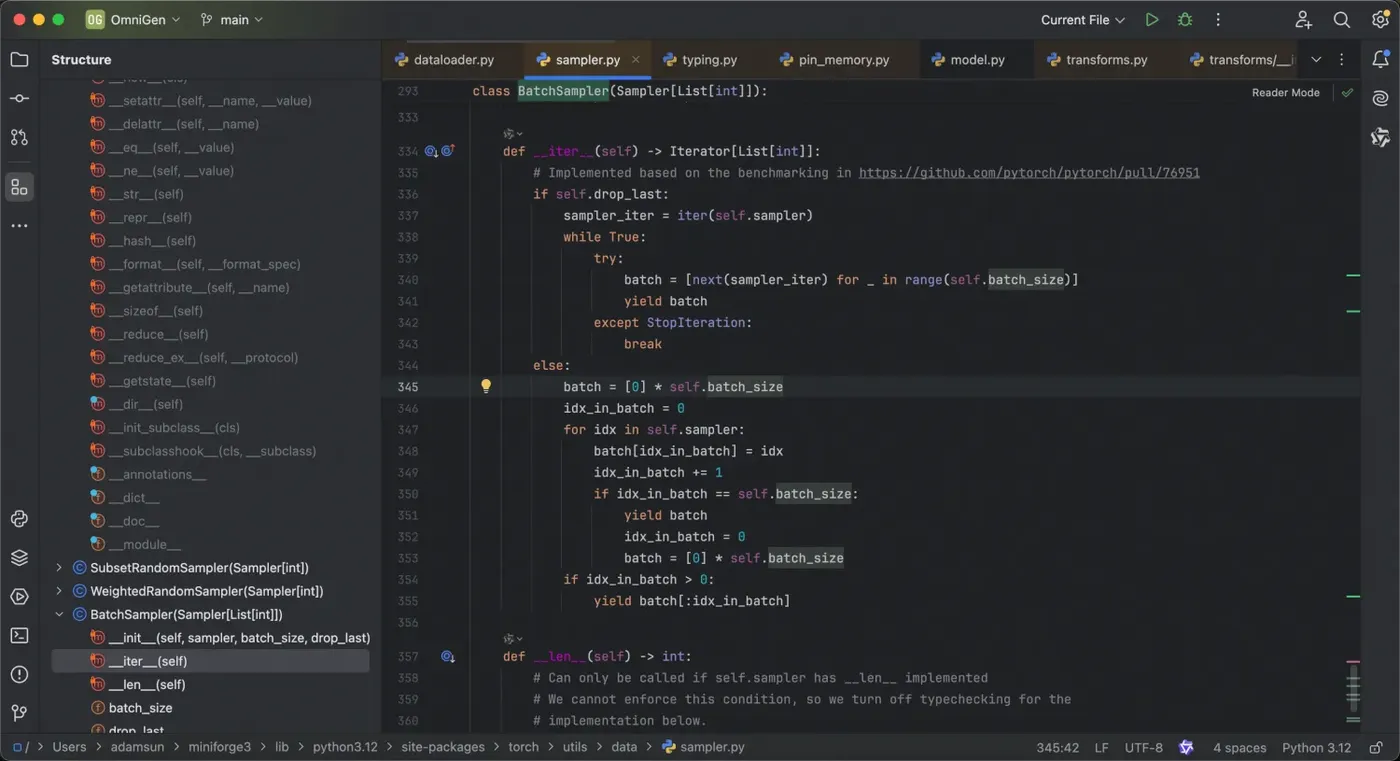Open the 4 spaces indent settings
Viewport: 1400px width, 761px height.
[1239, 747]
